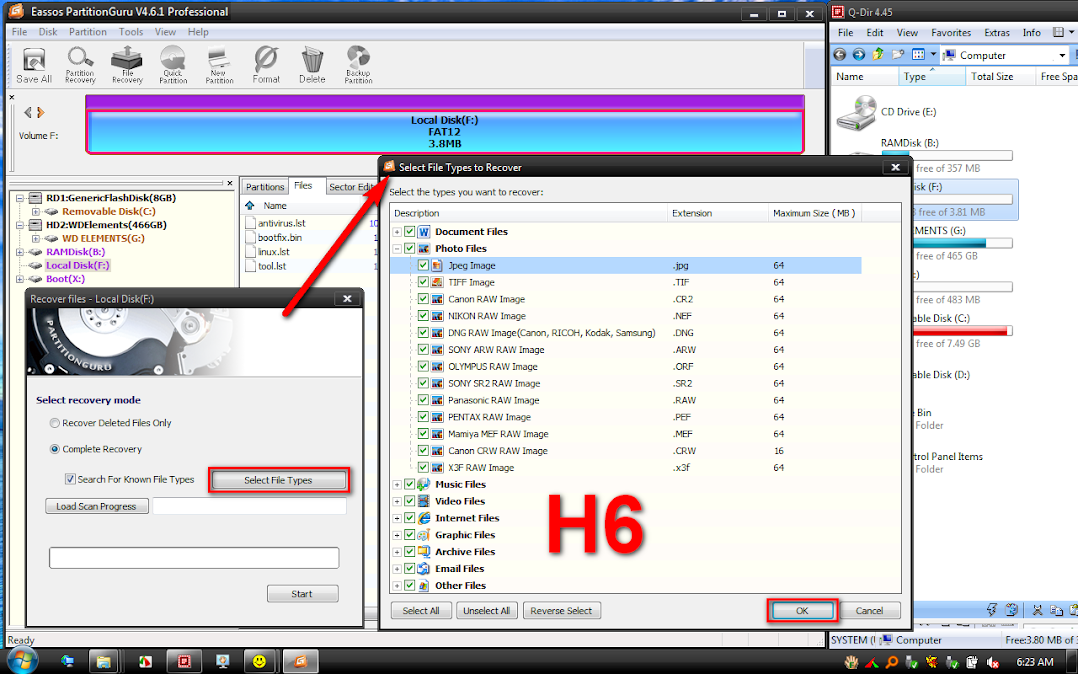
Task: Click the Q-Dir red taskbar icon
Action: (184, 662)
